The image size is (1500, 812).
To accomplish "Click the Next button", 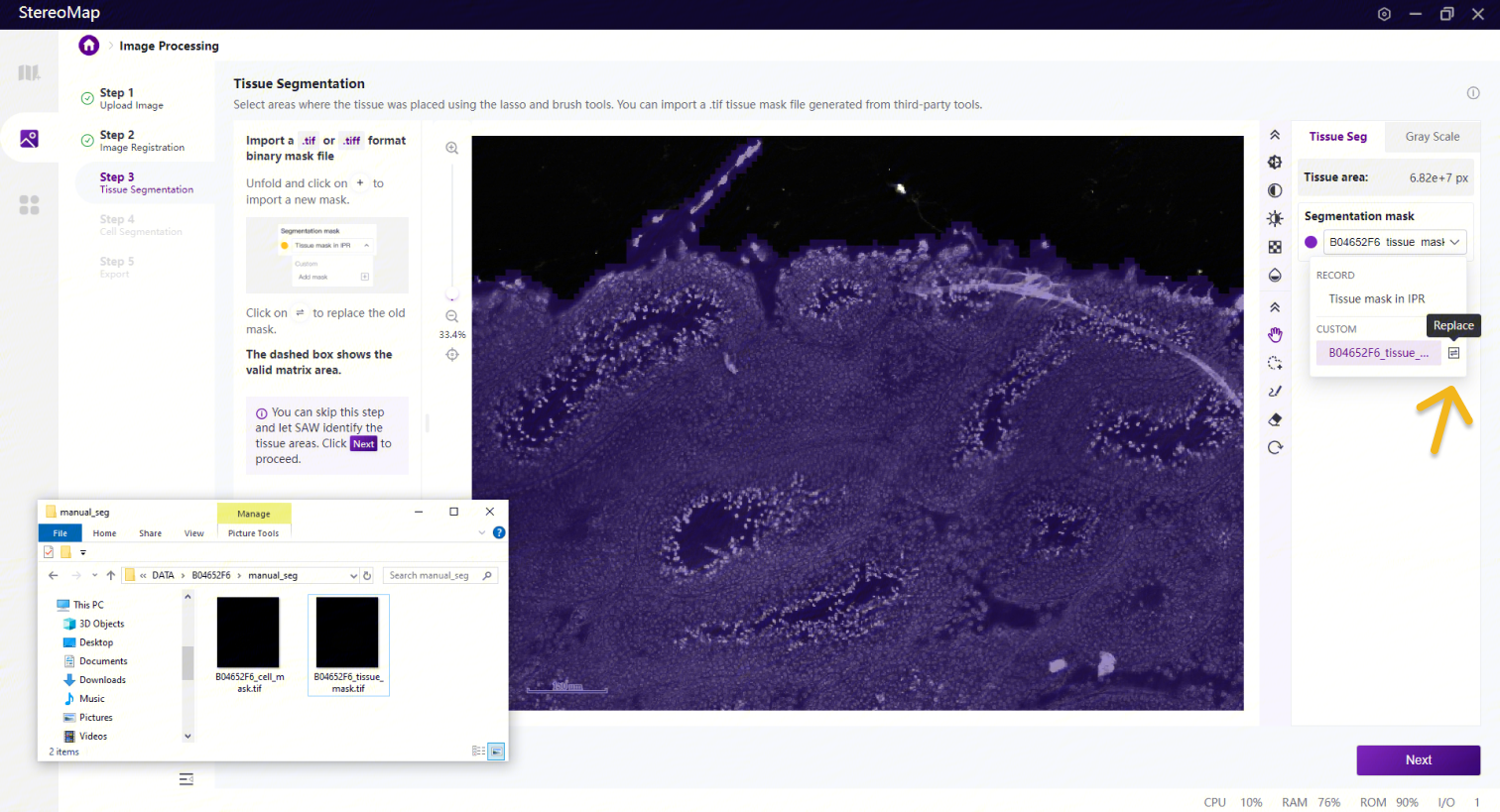I will click(x=1418, y=759).
